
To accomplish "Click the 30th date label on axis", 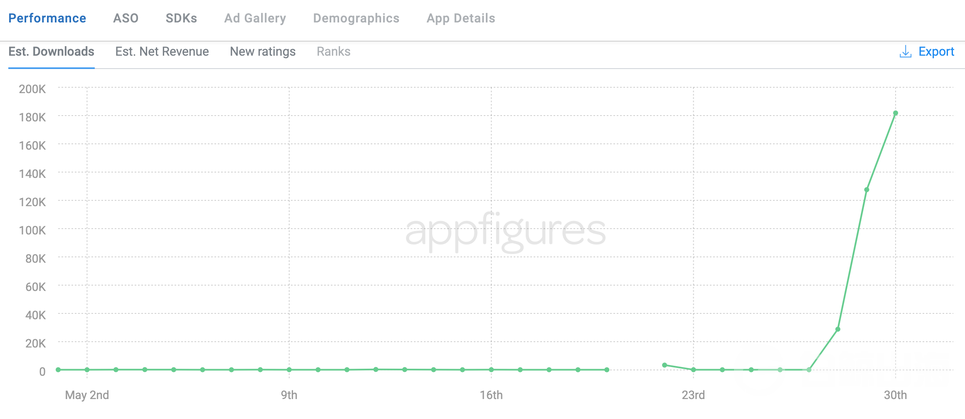I will click(895, 396).
